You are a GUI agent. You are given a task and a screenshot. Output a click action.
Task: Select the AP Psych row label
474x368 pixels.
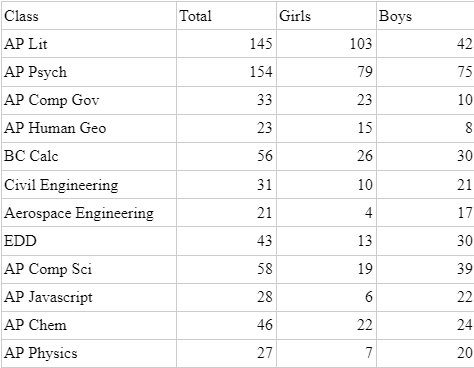pyautogui.click(x=89, y=72)
